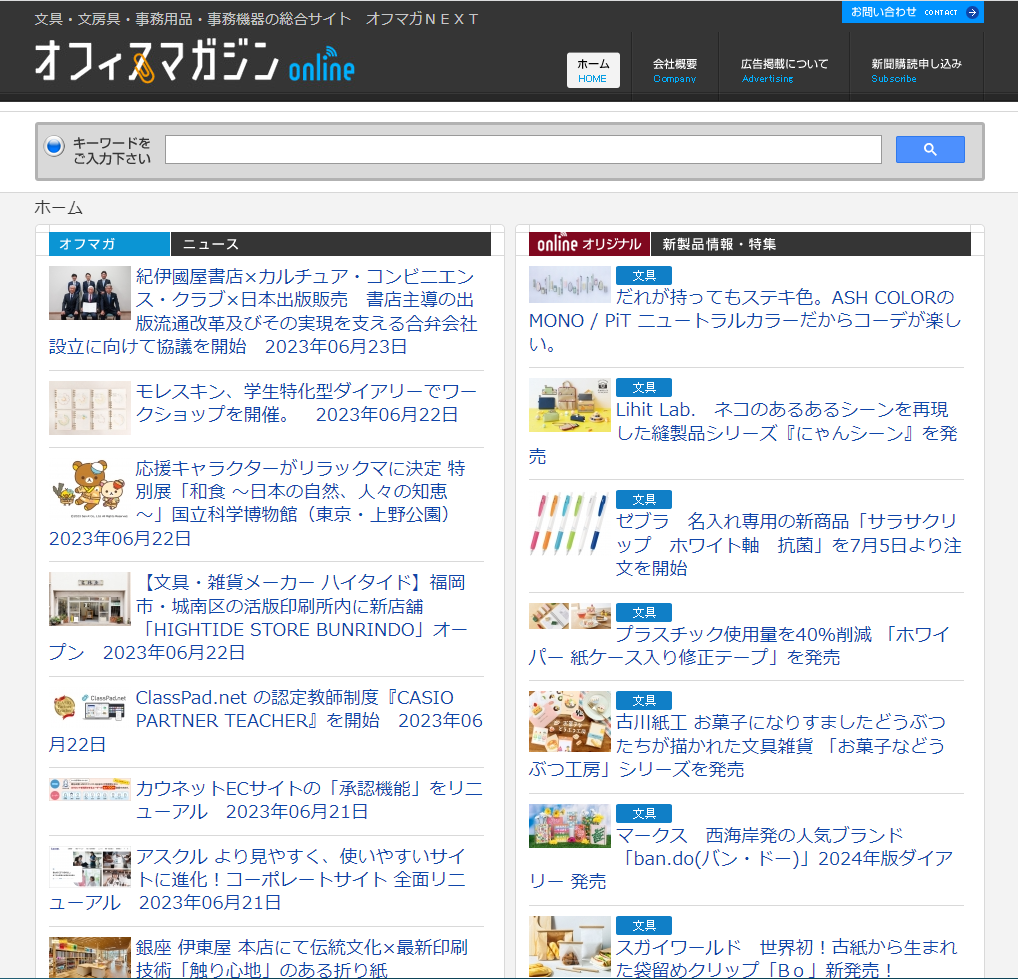
Task: Click the Rilakkuma character thumbnail
Action: point(90,490)
